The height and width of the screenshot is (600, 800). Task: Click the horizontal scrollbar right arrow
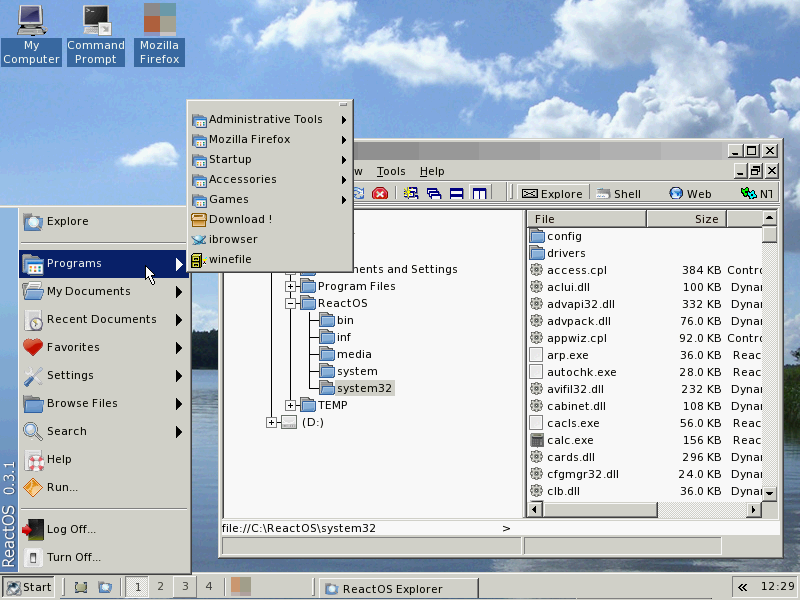[x=754, y=509]
